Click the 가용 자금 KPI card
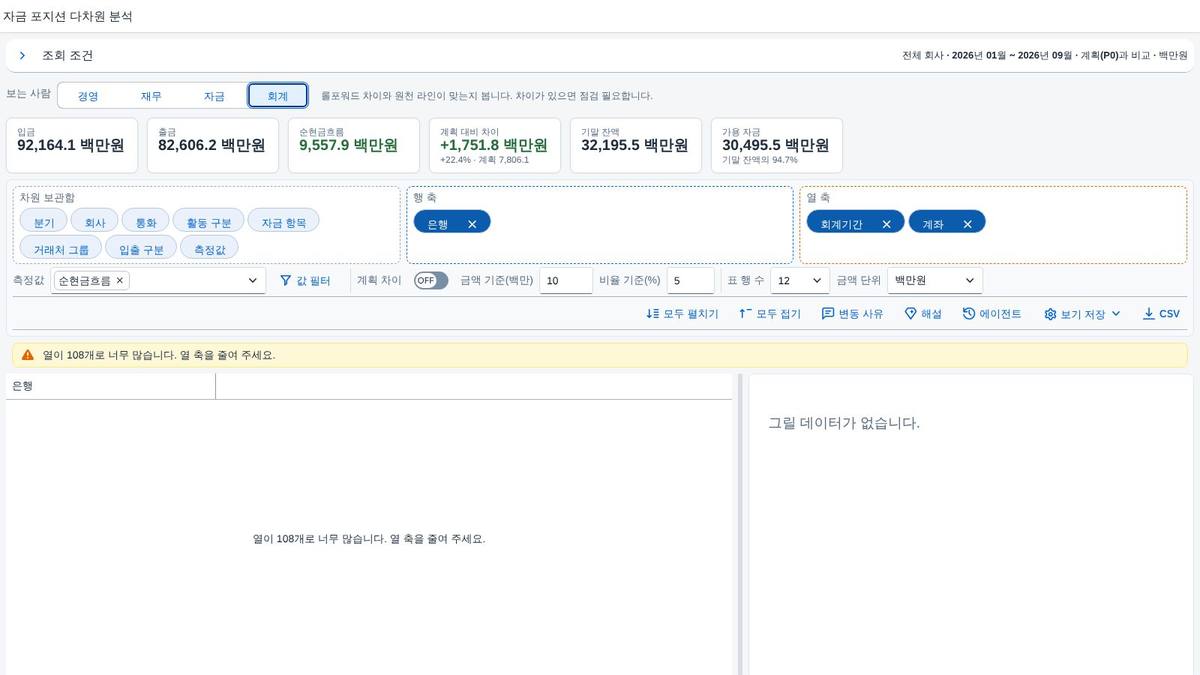The height and width of the screenshot is (675, 1200). (x=777, y=145)
